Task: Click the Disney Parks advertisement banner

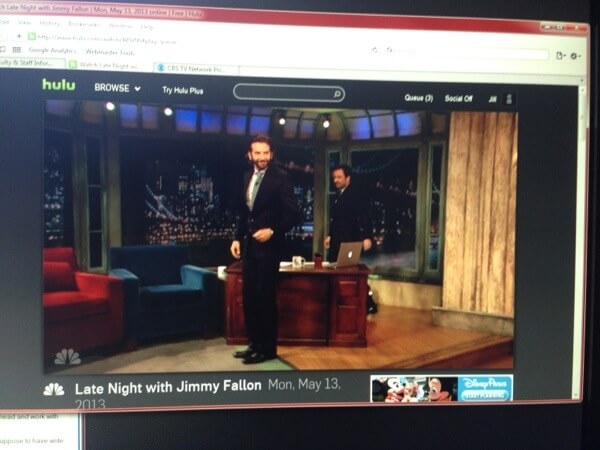Action: (x=441, y=388)
